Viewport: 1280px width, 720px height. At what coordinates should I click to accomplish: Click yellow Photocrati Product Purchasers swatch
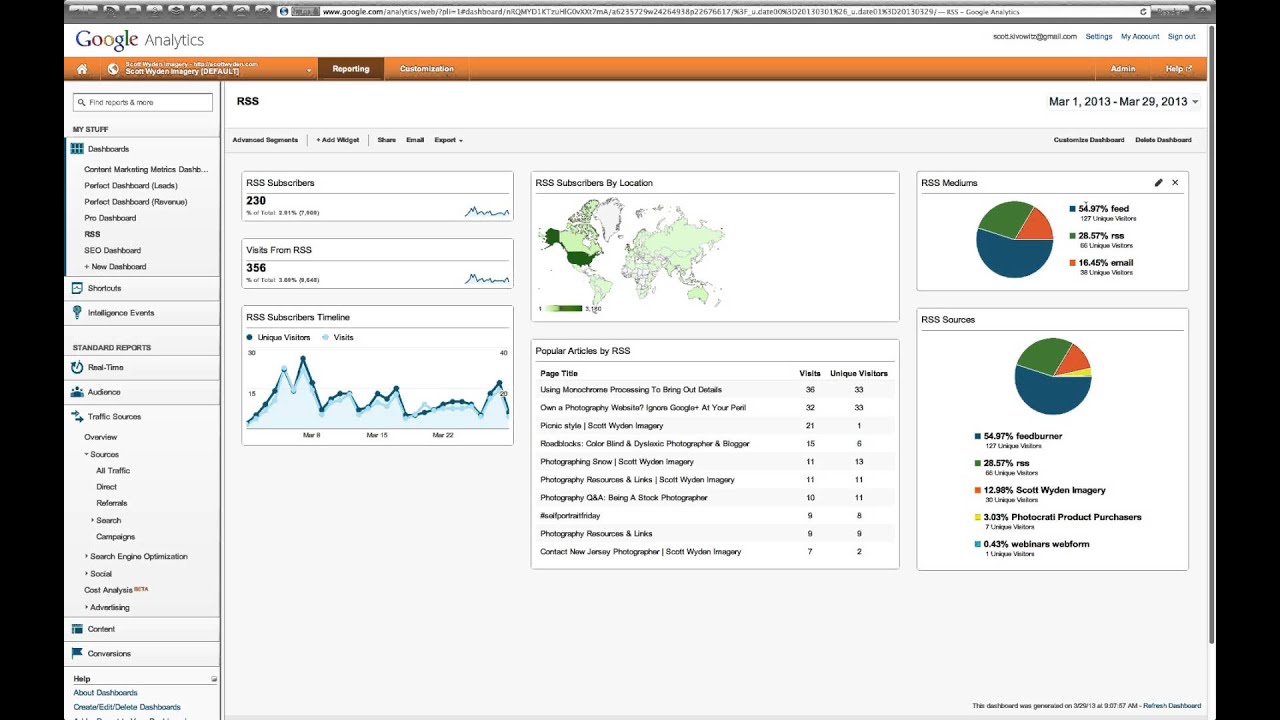tap(978, 517)
